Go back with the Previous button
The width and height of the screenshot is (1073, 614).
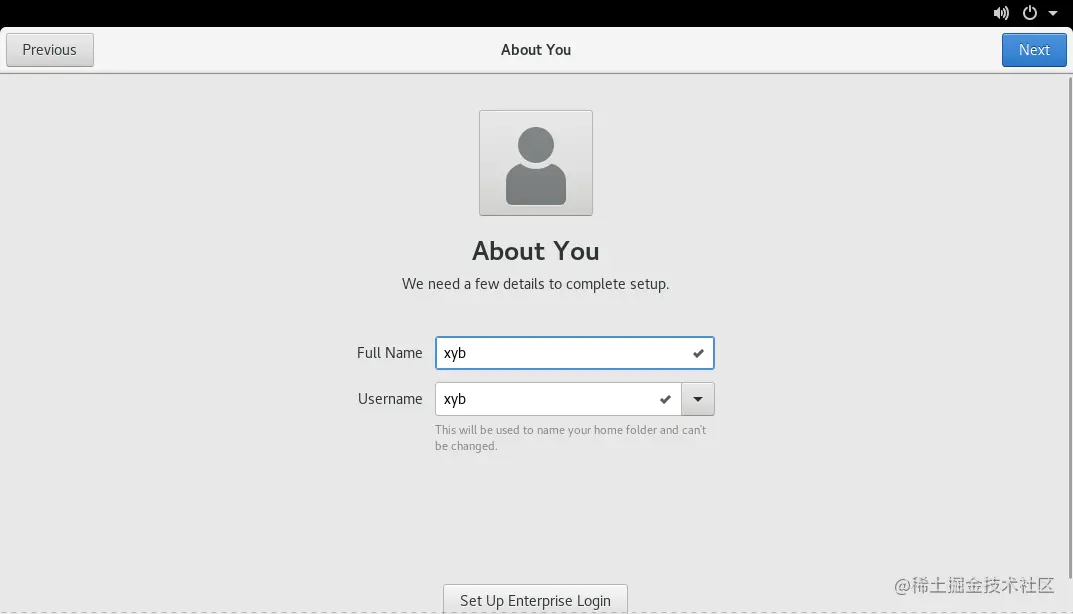coord(50,50)
